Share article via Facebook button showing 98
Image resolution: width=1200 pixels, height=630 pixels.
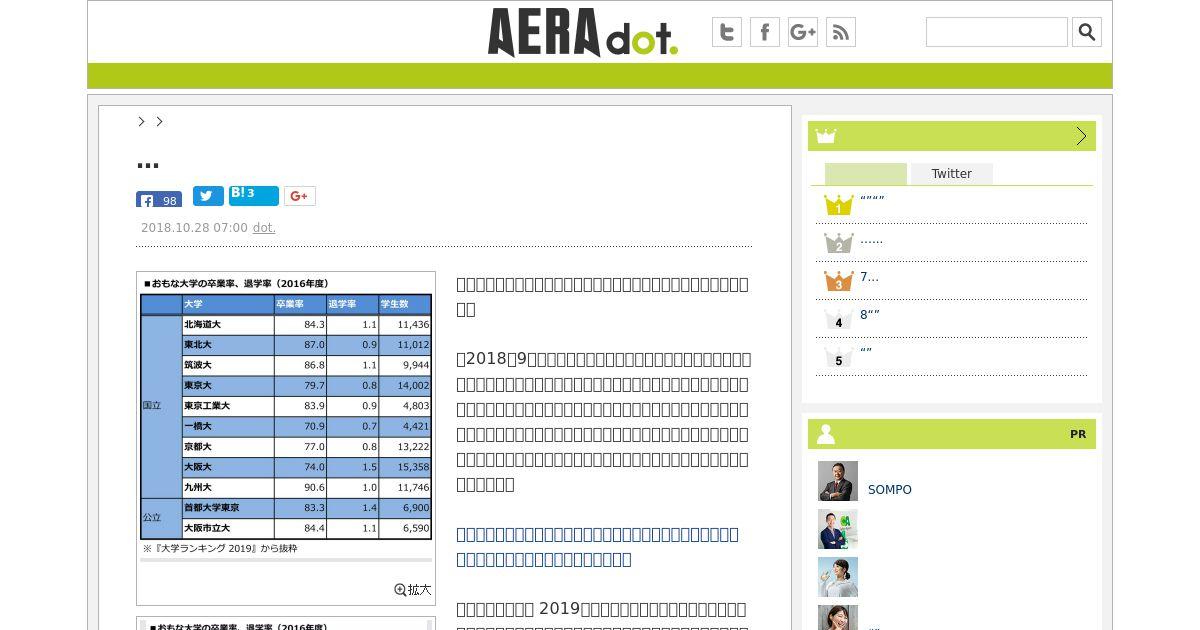159,199
